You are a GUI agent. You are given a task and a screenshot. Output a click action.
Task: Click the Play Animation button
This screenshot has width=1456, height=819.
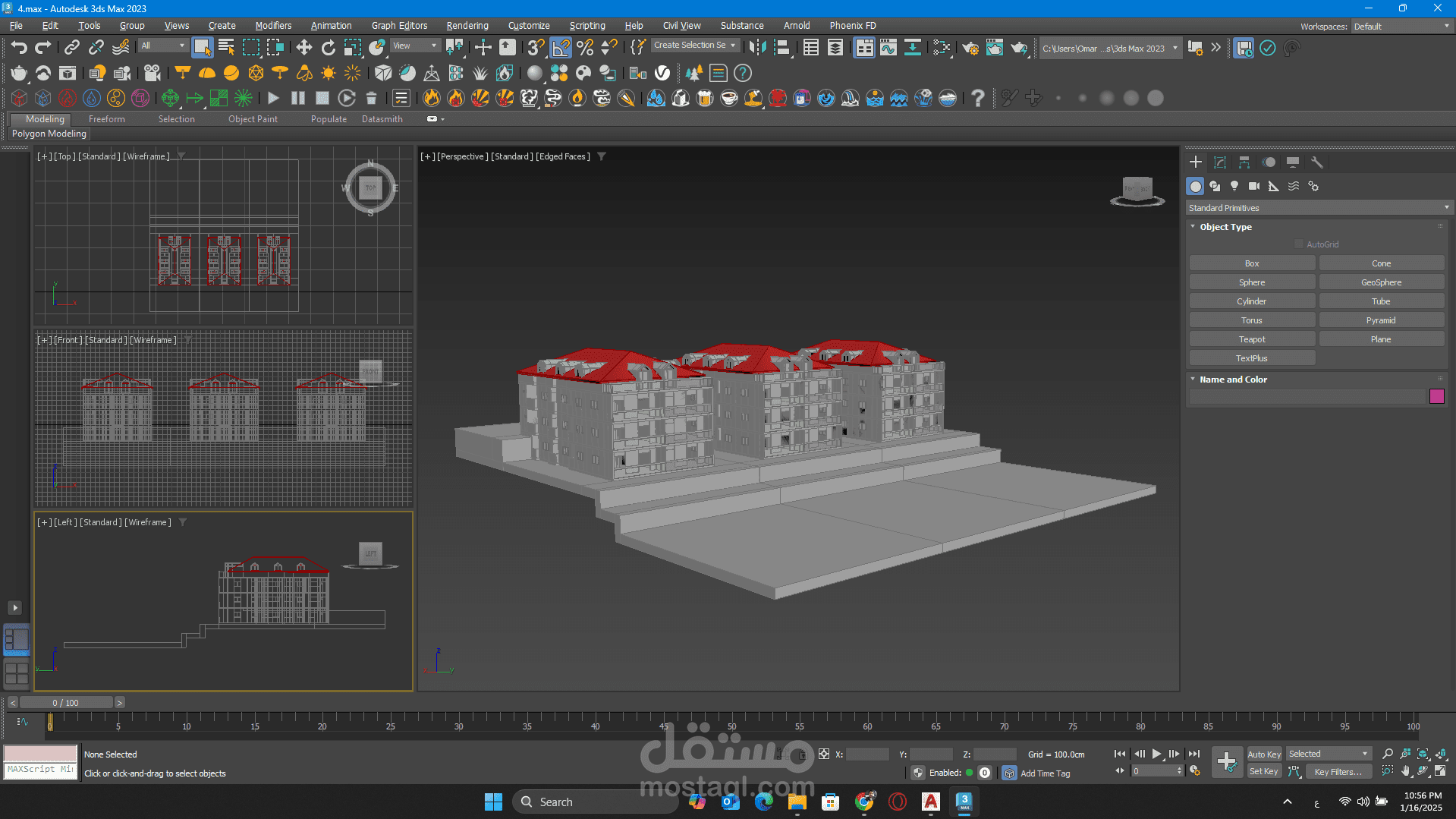(x=1156, y=754)
